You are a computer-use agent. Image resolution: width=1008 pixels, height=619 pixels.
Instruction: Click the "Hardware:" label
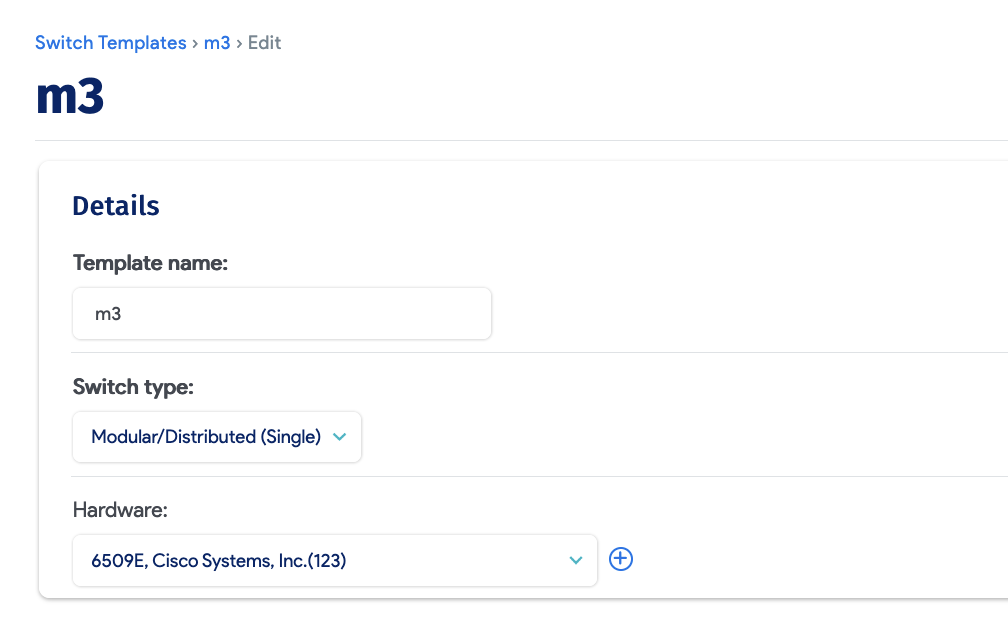[120, 510]
